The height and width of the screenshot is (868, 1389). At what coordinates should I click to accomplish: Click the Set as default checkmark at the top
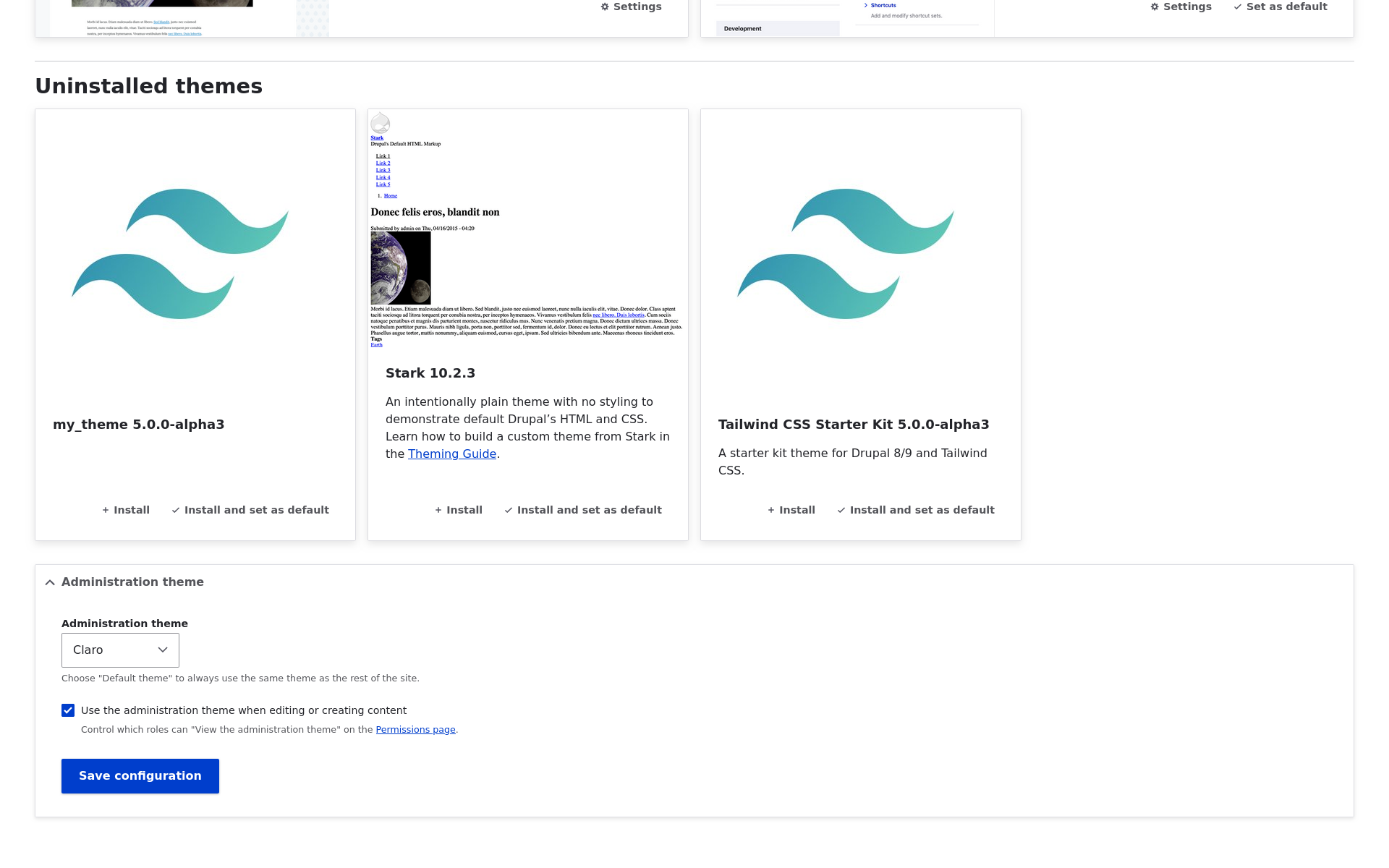point(1280,7)
